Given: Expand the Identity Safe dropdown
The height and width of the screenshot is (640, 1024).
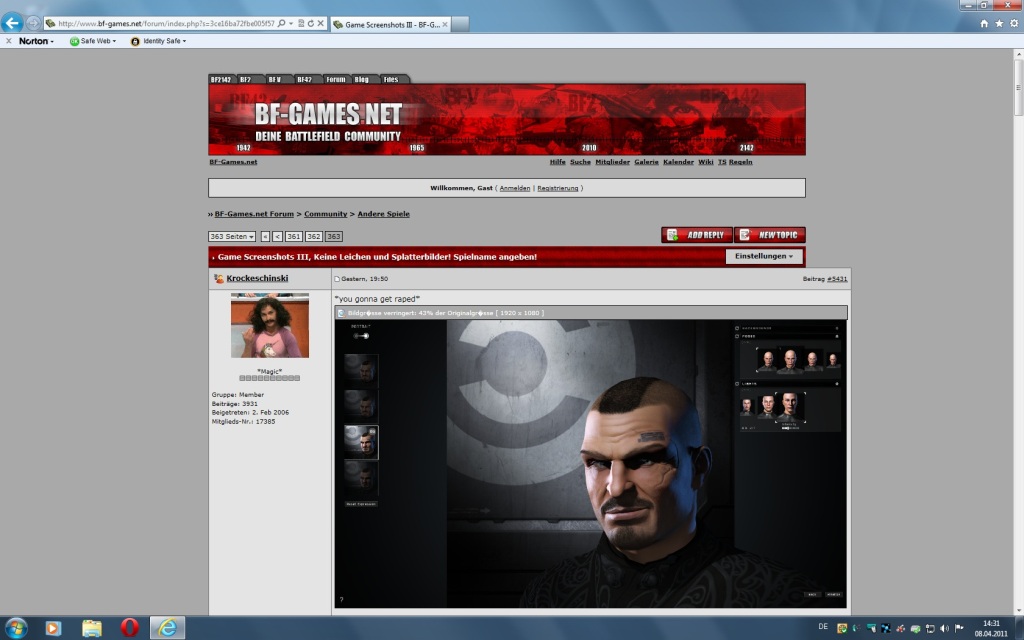Looking at the screenshot, I should coord(158,41).
